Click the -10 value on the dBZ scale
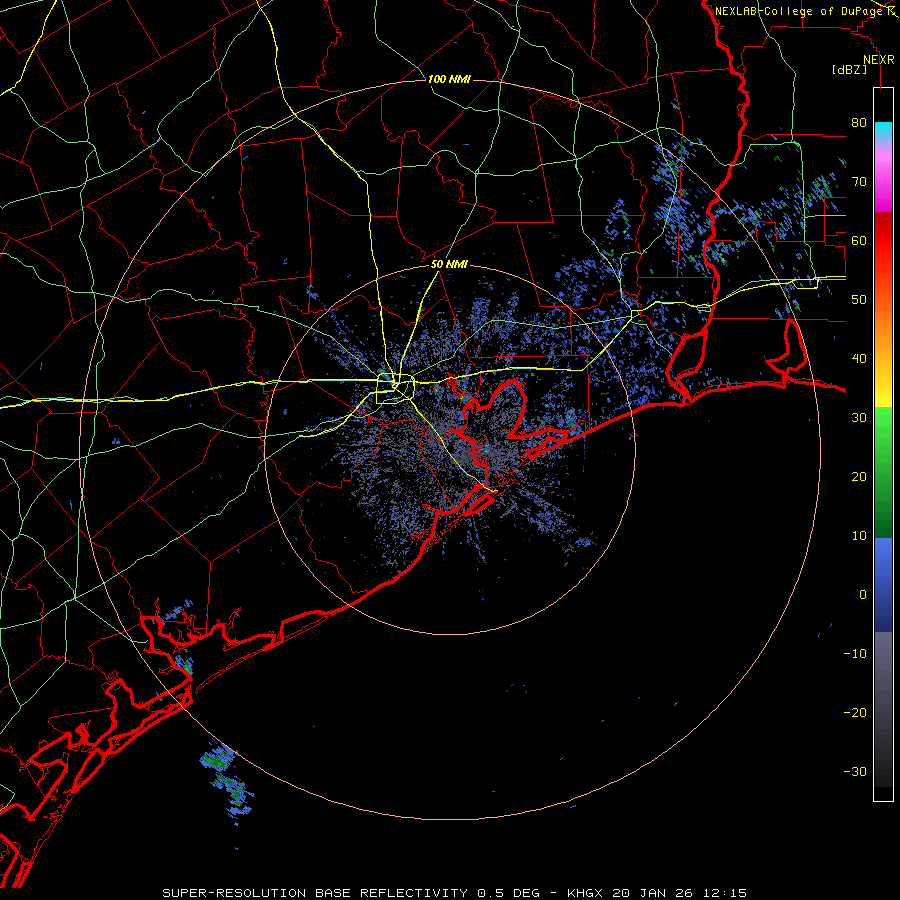 [855, 654]
